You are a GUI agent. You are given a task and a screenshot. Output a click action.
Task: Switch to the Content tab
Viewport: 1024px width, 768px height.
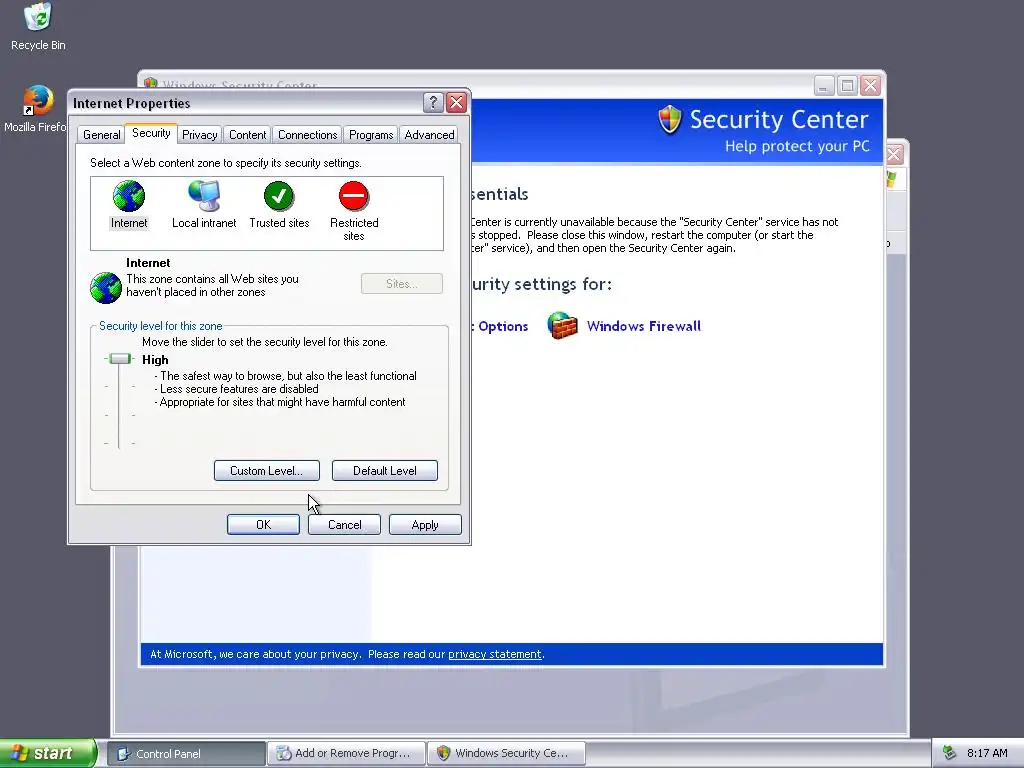pos(248,135)
